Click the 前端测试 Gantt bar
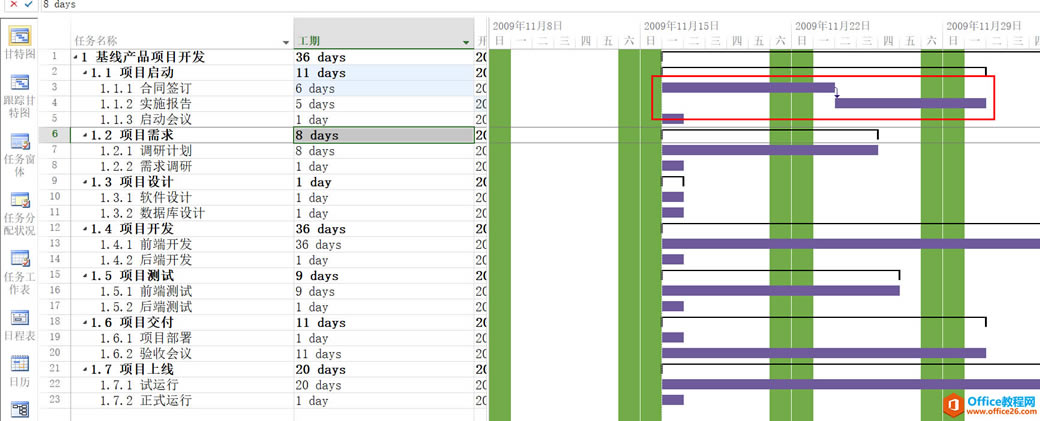Screen dimensions: 1040x421 (781, 291)
